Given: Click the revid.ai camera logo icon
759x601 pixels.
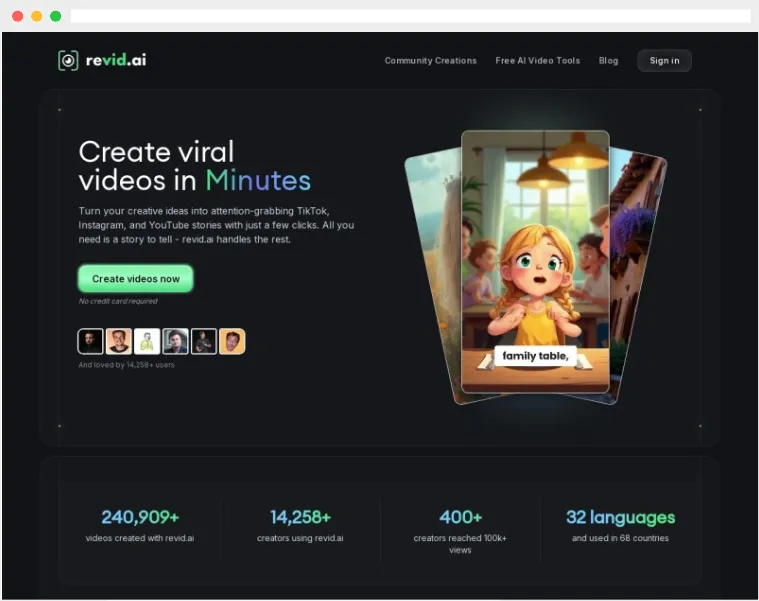Looking at the screenshot, I should coord(68,60).
